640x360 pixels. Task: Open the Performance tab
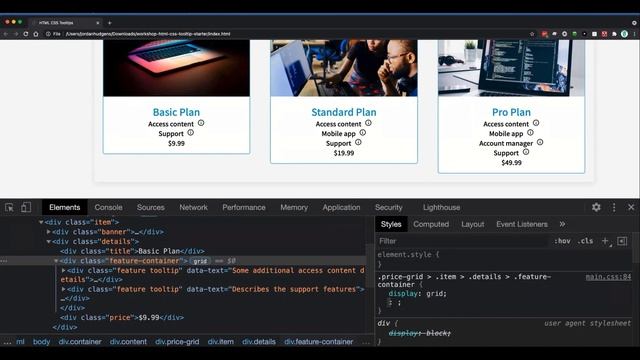[x=244, y=207]
